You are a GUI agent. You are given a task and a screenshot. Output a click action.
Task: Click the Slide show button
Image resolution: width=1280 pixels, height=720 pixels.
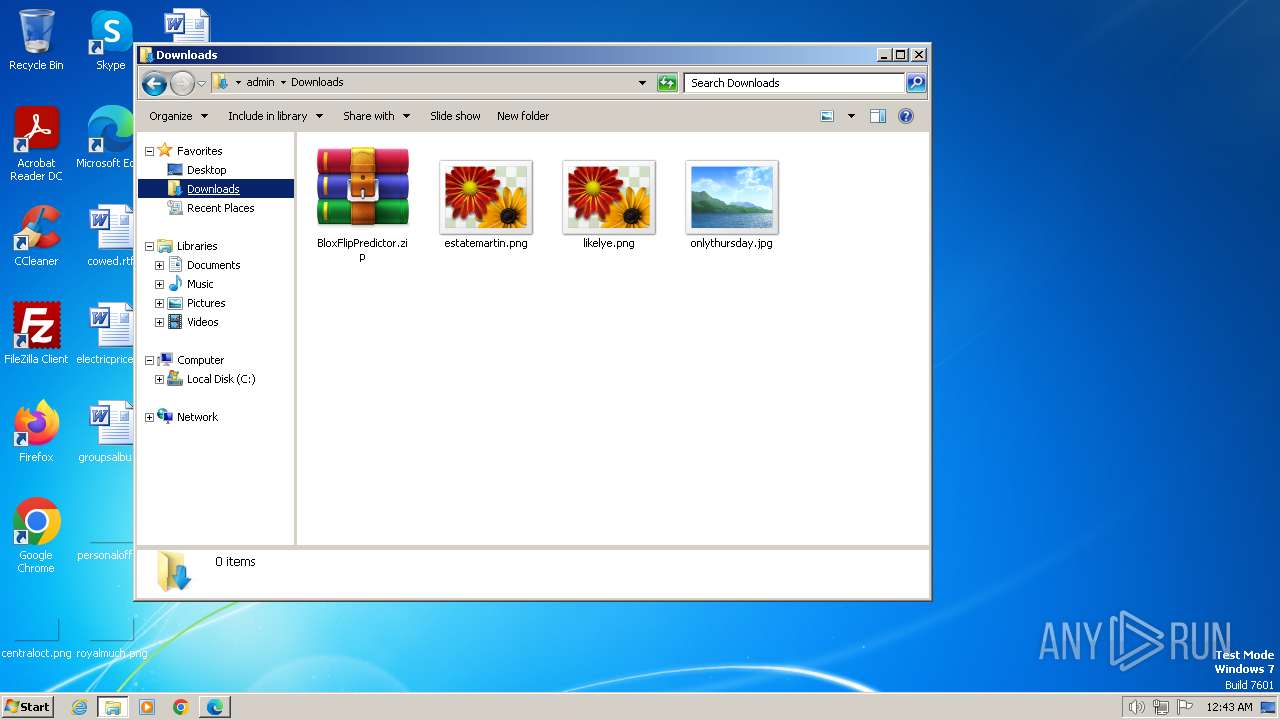[455, 116]
